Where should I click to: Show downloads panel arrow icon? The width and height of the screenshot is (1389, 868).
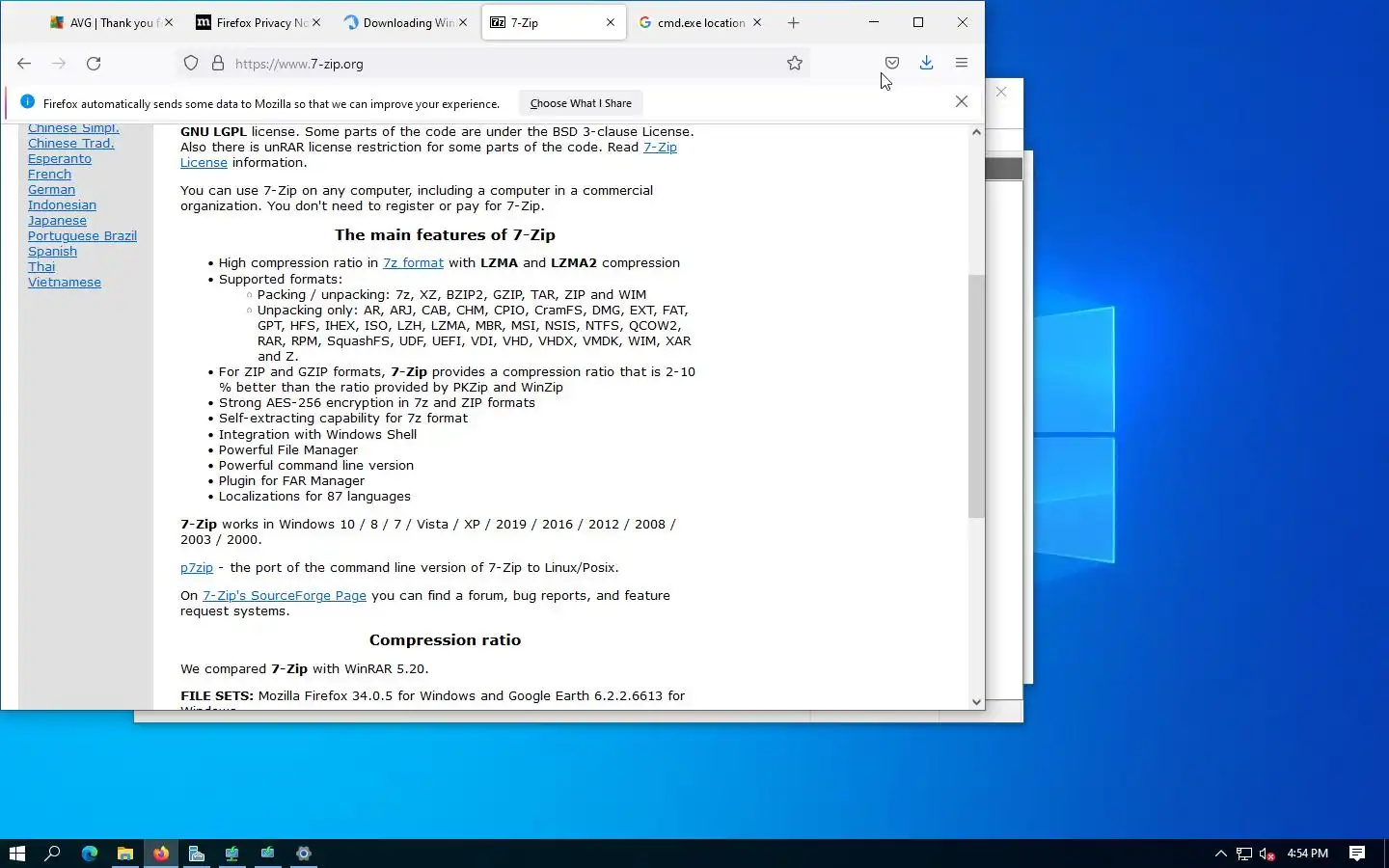pos(926,63)
